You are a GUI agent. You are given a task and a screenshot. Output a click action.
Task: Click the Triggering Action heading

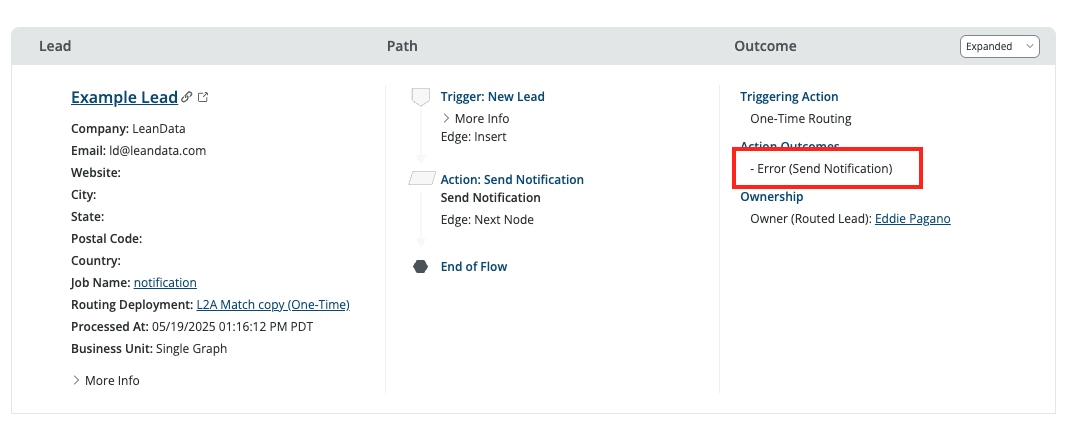click(789, 97)
